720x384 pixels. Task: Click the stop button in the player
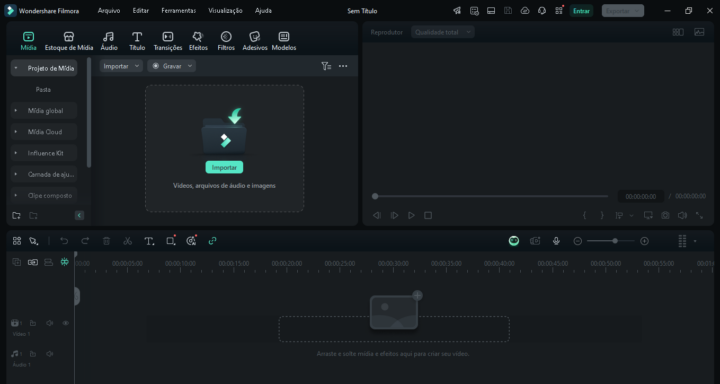point(428,215)
